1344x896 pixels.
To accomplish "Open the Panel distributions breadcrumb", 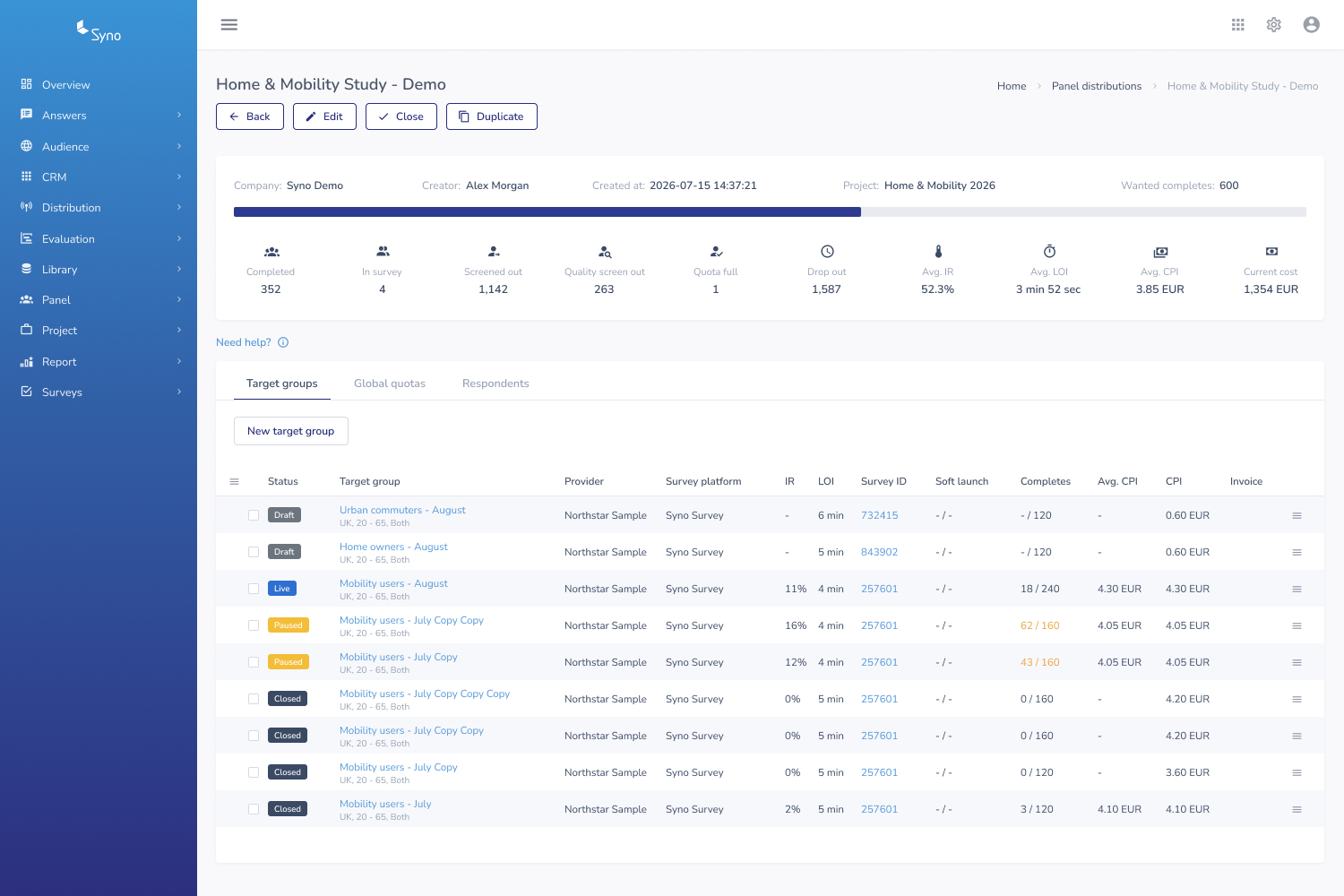I will pyautogui.click(x=1097, y=86).
